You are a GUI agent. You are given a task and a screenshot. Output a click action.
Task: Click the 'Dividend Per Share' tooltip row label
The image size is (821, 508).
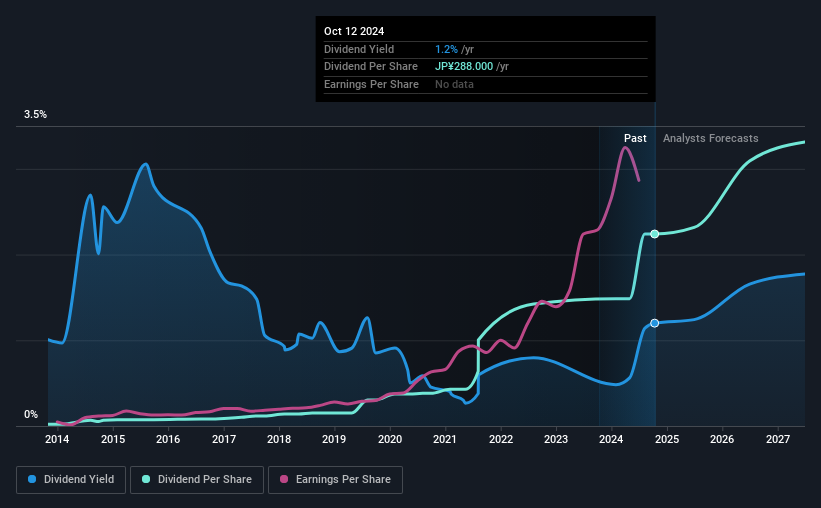(371, 67)
